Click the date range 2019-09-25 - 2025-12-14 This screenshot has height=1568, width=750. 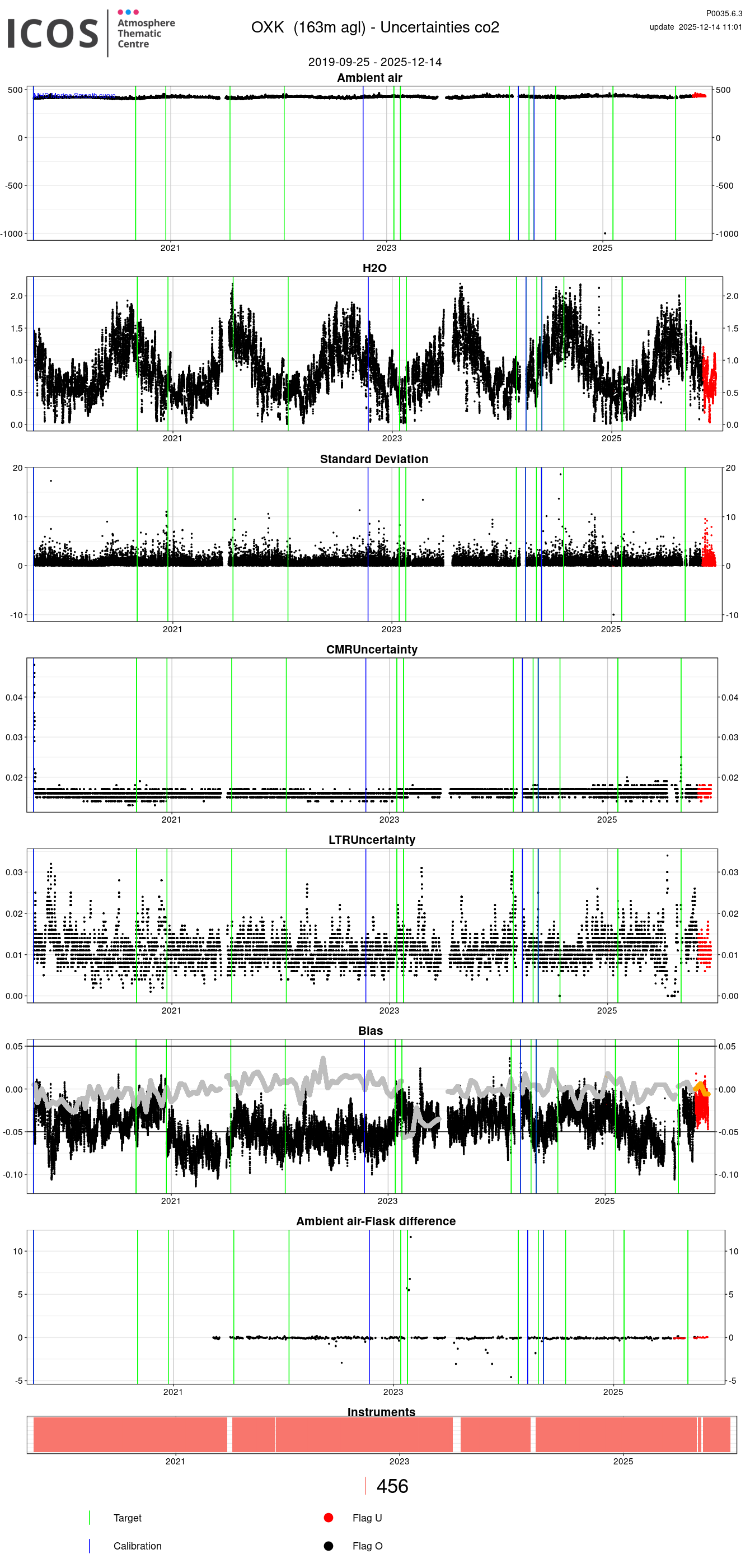click(x=374, y=62)
